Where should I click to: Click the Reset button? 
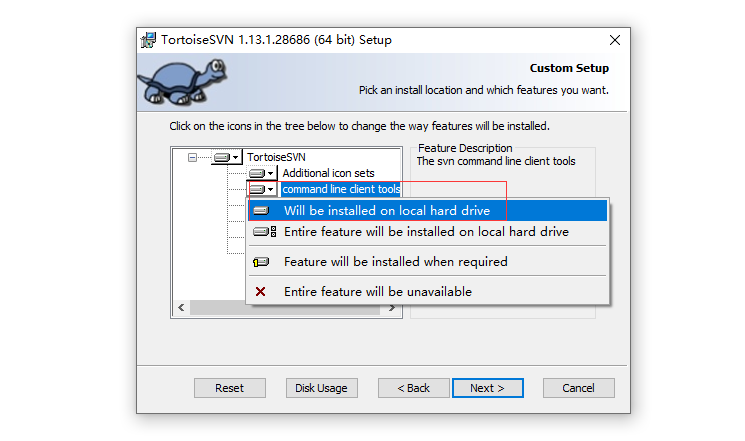[x=229, y=388]
